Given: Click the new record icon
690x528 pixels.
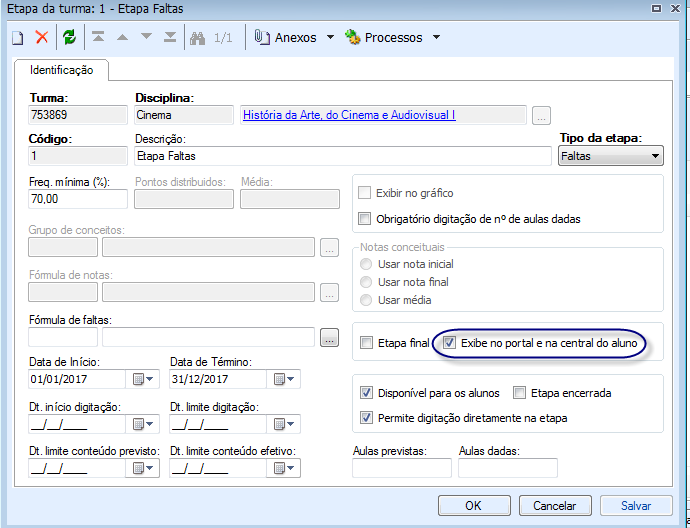Looking at the screenshot, I should tap(17, 38).
